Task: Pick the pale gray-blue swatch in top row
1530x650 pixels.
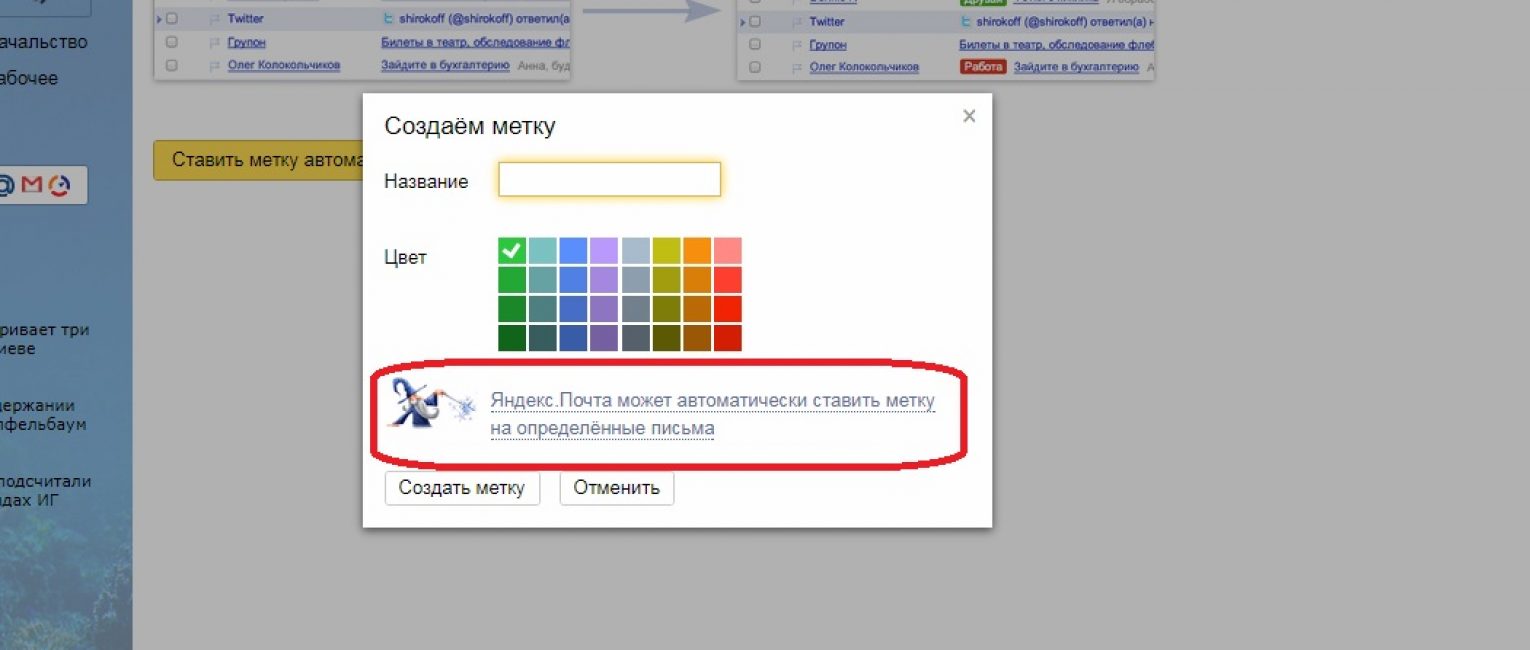Action: click(x=635, y=251)
